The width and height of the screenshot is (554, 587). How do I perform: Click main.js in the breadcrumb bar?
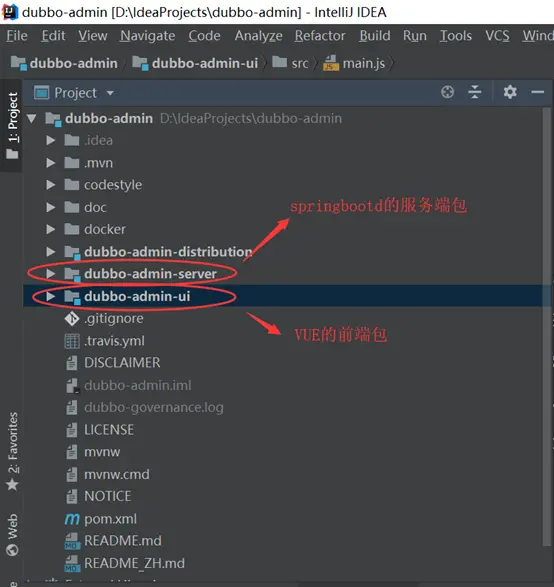coord(363,63)
